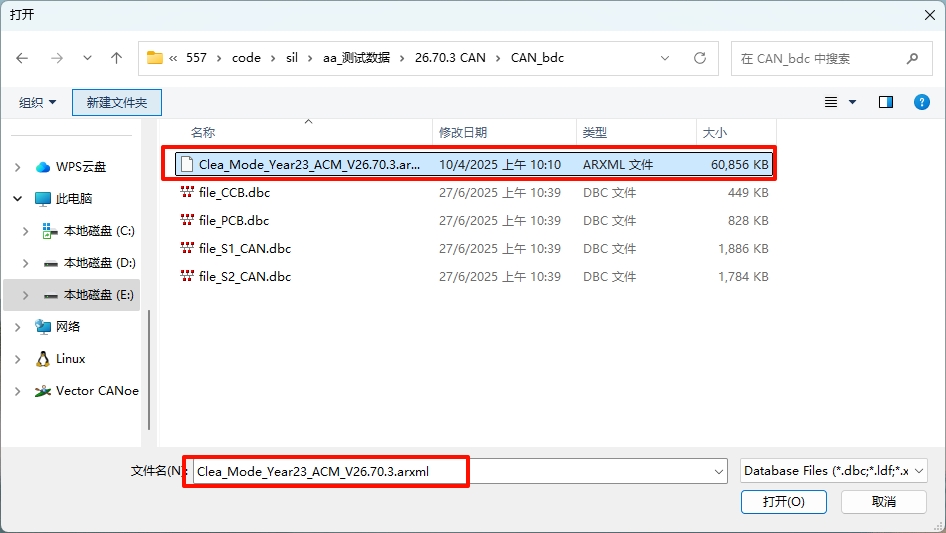Expand the Vector CANoe tree node

(18, 391)
